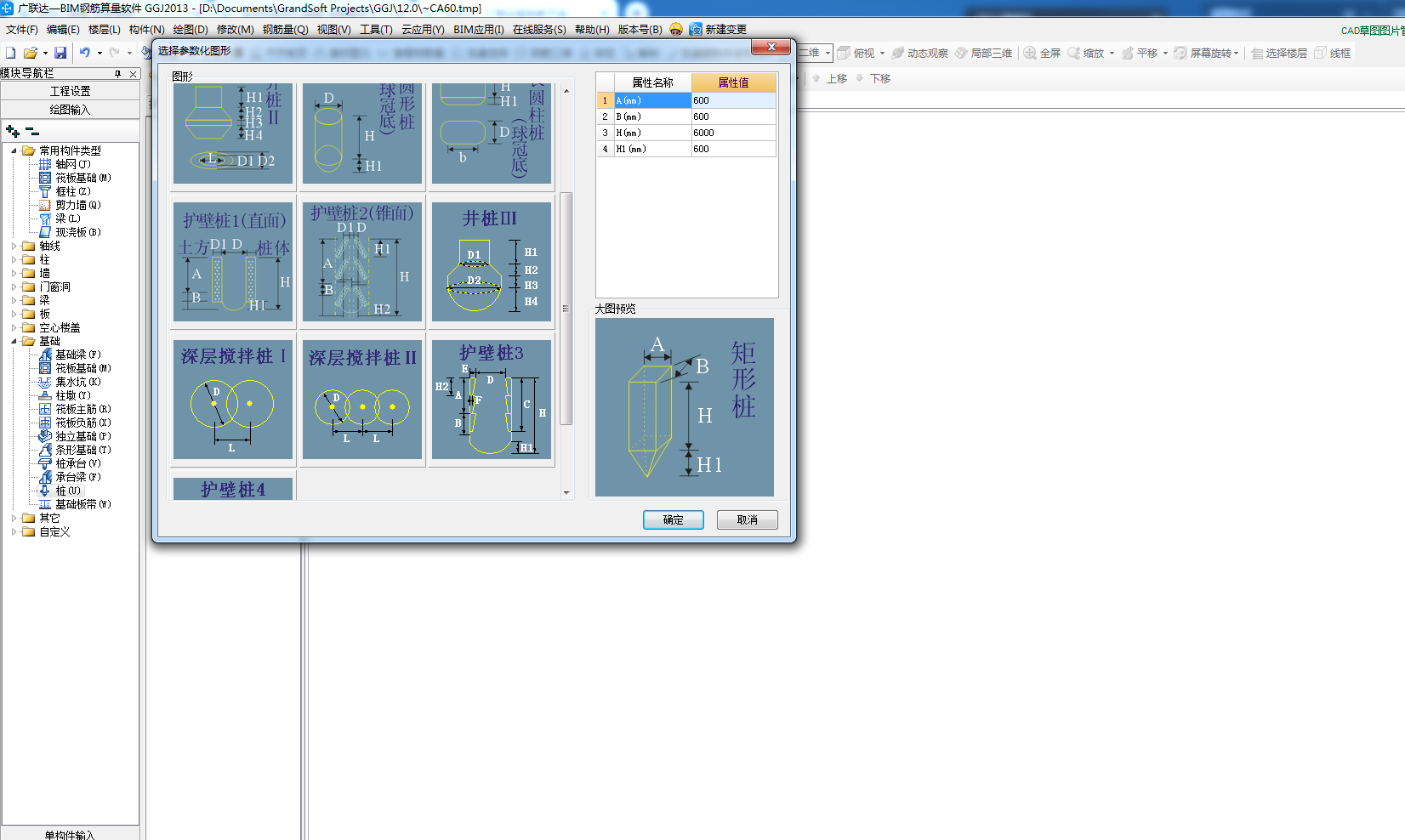Select 筏板基础(M) under 常用构件类型

point(83,178)
